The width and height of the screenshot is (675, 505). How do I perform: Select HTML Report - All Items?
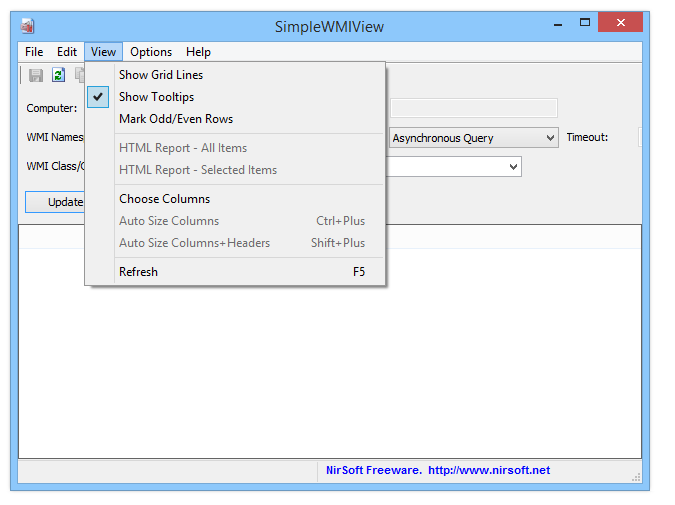point(235,148)
